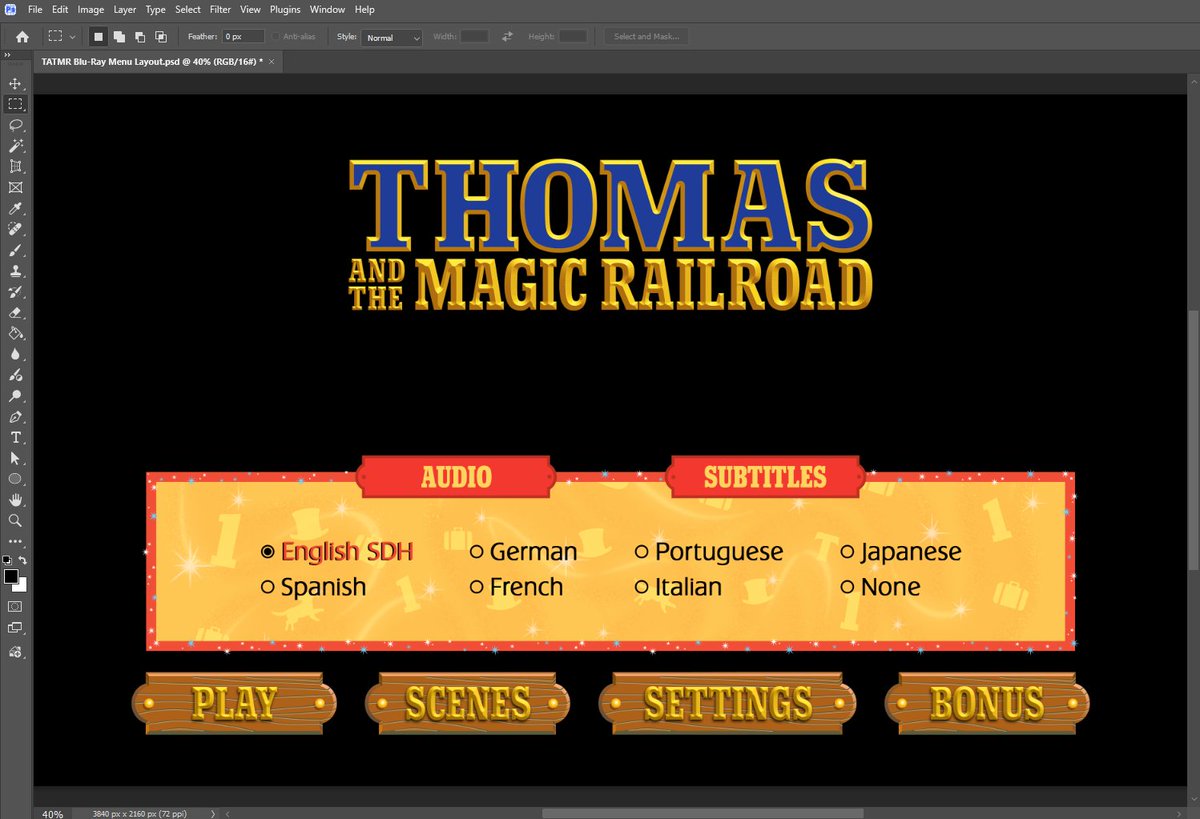
Task: Open the Layer menu
Action: pos(125,9)
